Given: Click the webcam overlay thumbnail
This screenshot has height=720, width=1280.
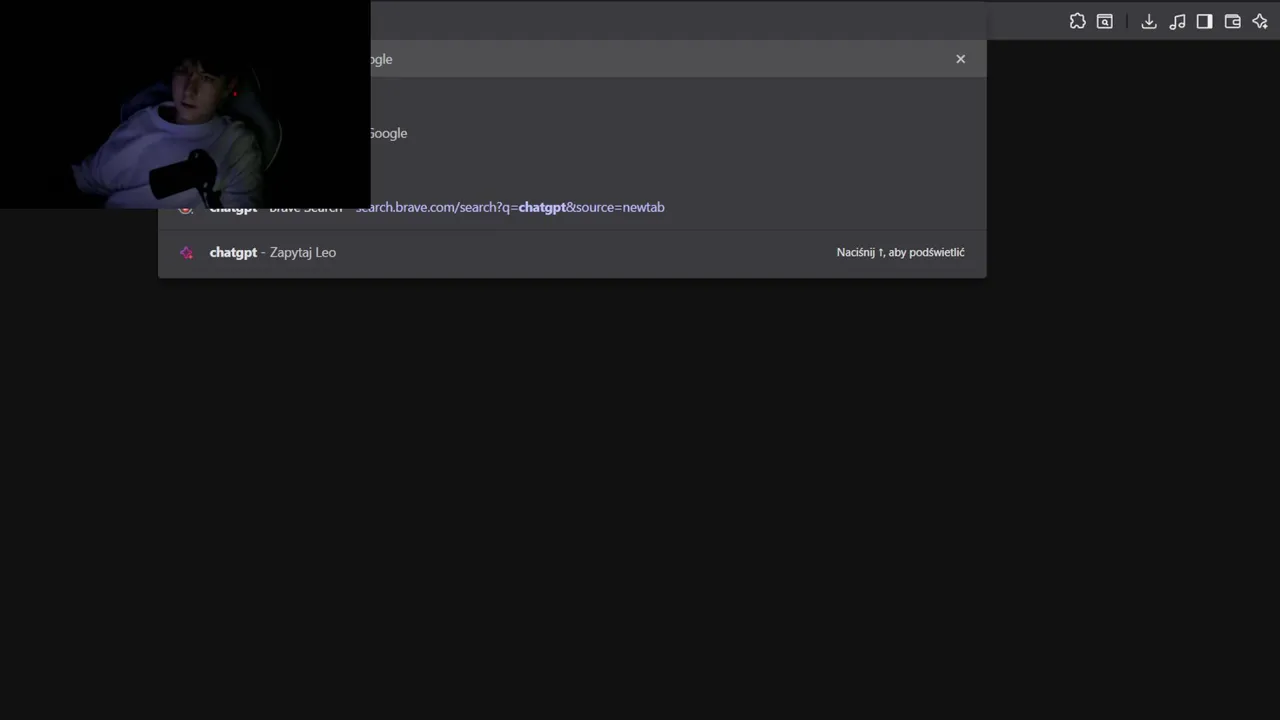Looking at the screenshot, I should coord(185,104).
